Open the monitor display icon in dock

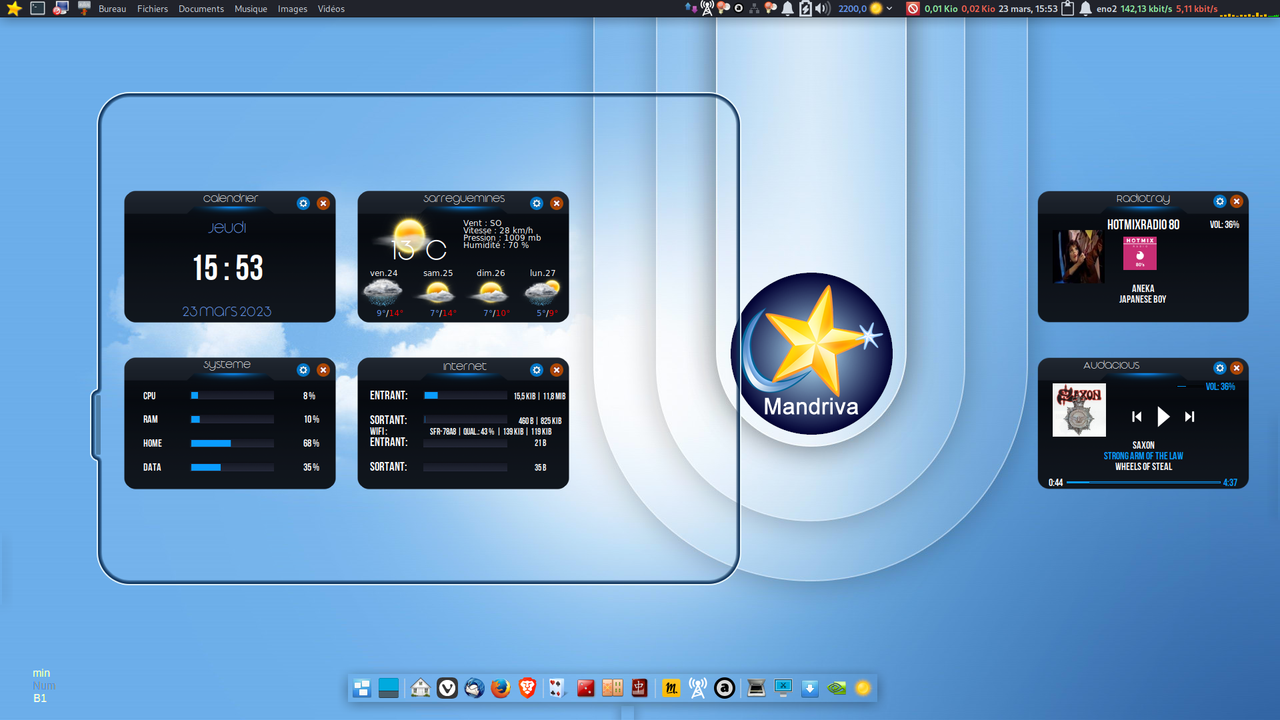click(x=783, y=688)
